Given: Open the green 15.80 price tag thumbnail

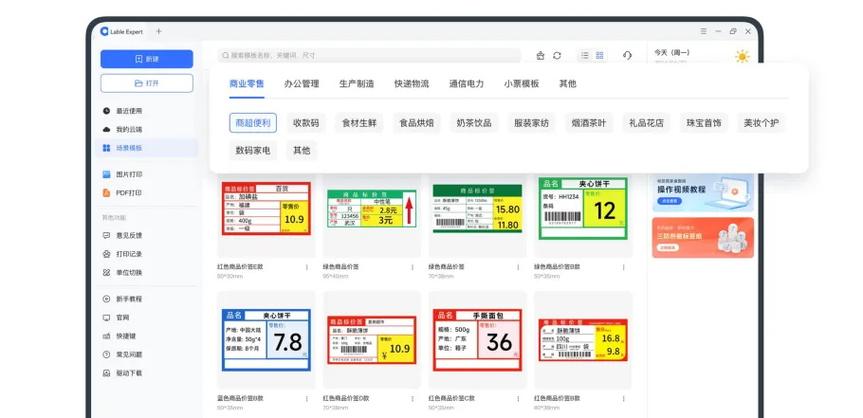Looking at the screenshot, I should point(477,209).
